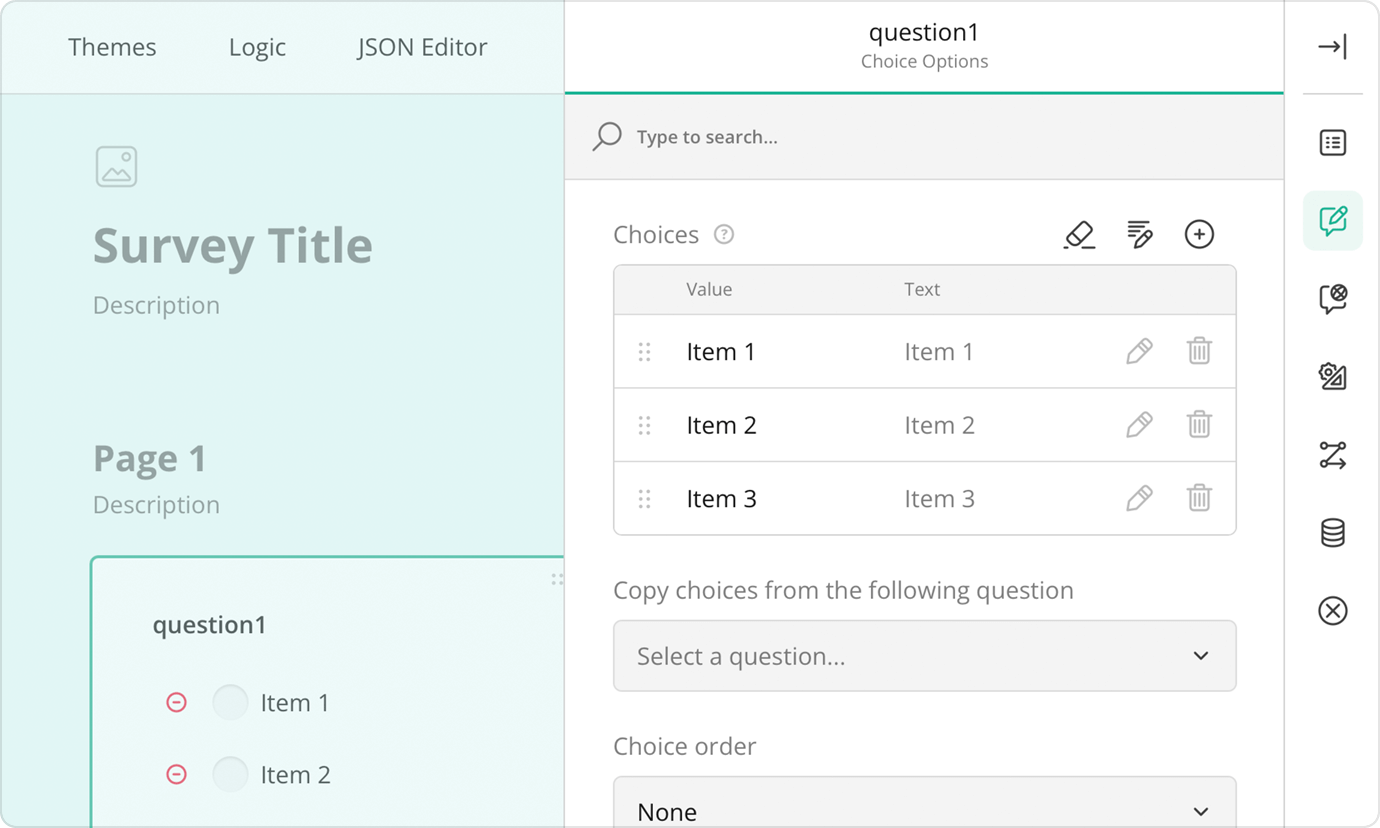Remove Item 2 using the minus toggle

pyautogui.click(x=177, y=774)
